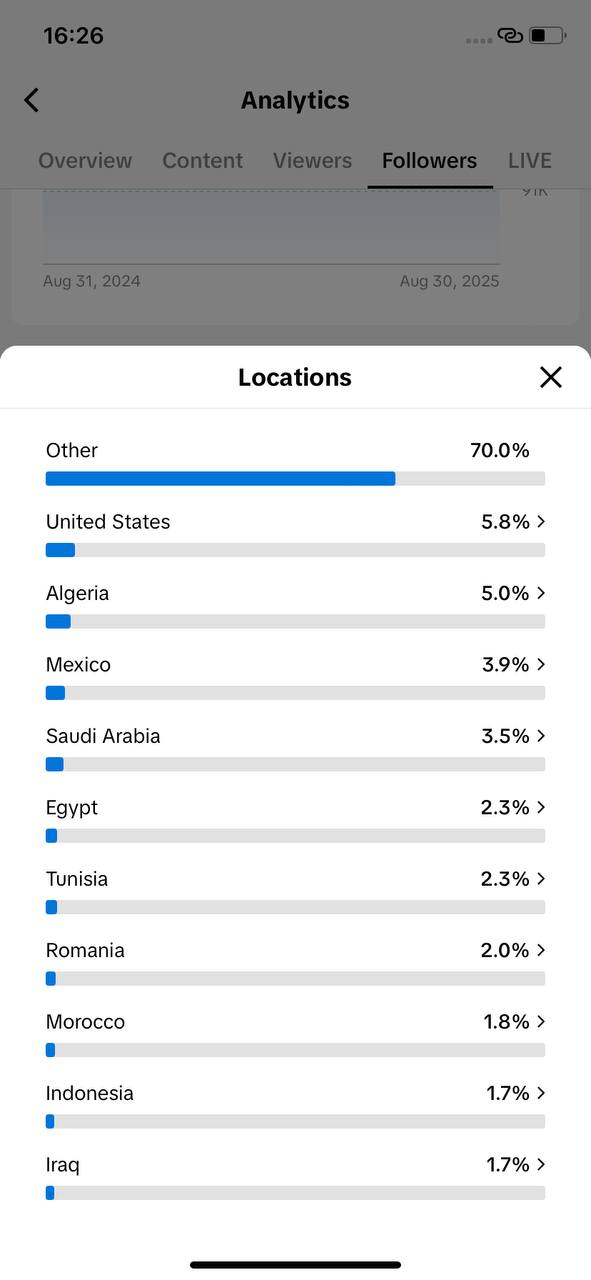Open Tunisia chevron arrow
Viewport: 591px width, 1280px height.
pyautogui.click(x=541, y=878)
